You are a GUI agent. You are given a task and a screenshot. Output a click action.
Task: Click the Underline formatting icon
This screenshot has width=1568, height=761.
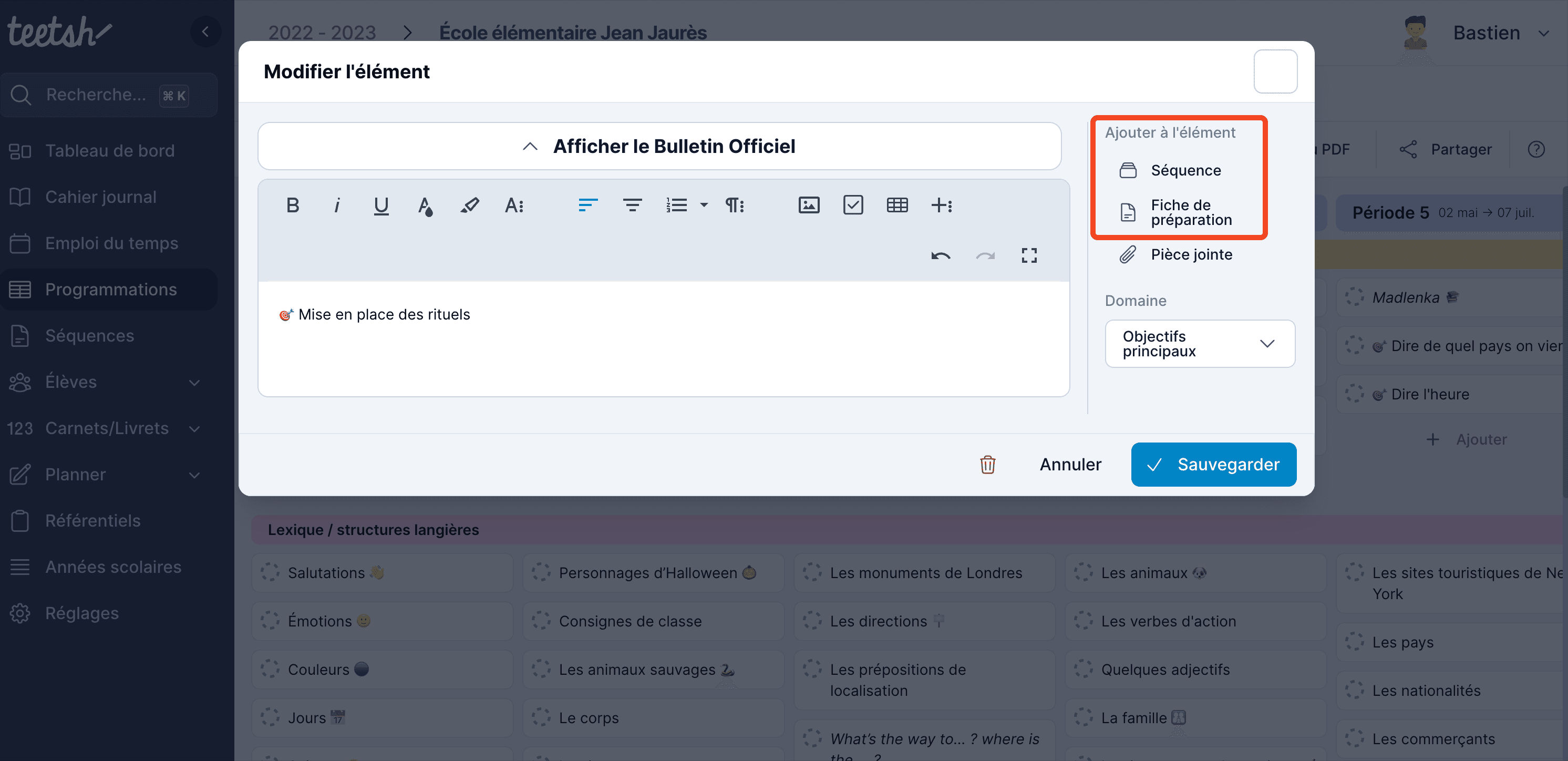point(381,205)
